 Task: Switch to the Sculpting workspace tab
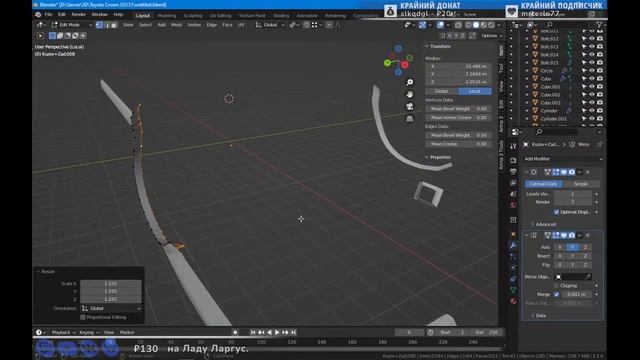tap(193, 16)
